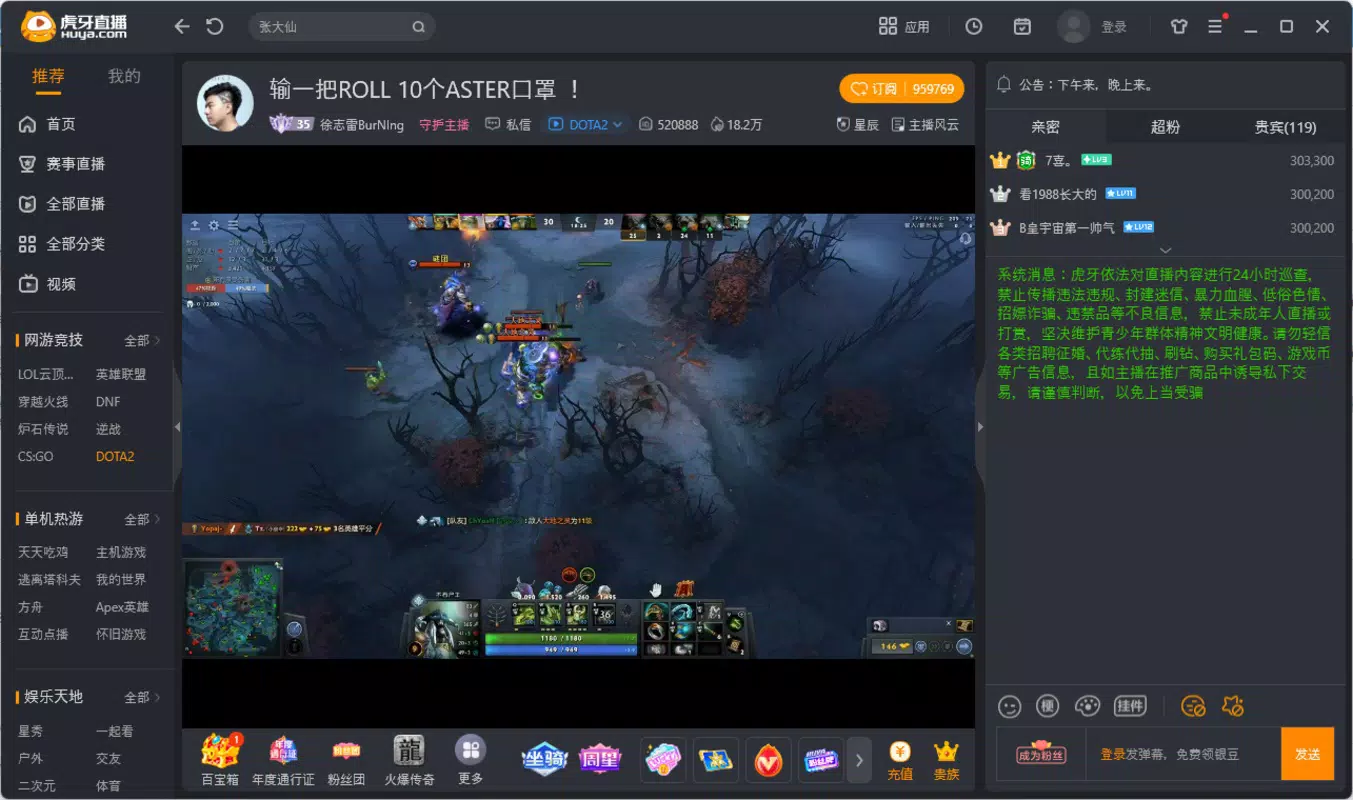Switch to the 我的 tab
The height and width of the screenshot is (800, 1353).
(x=124, y=76)
